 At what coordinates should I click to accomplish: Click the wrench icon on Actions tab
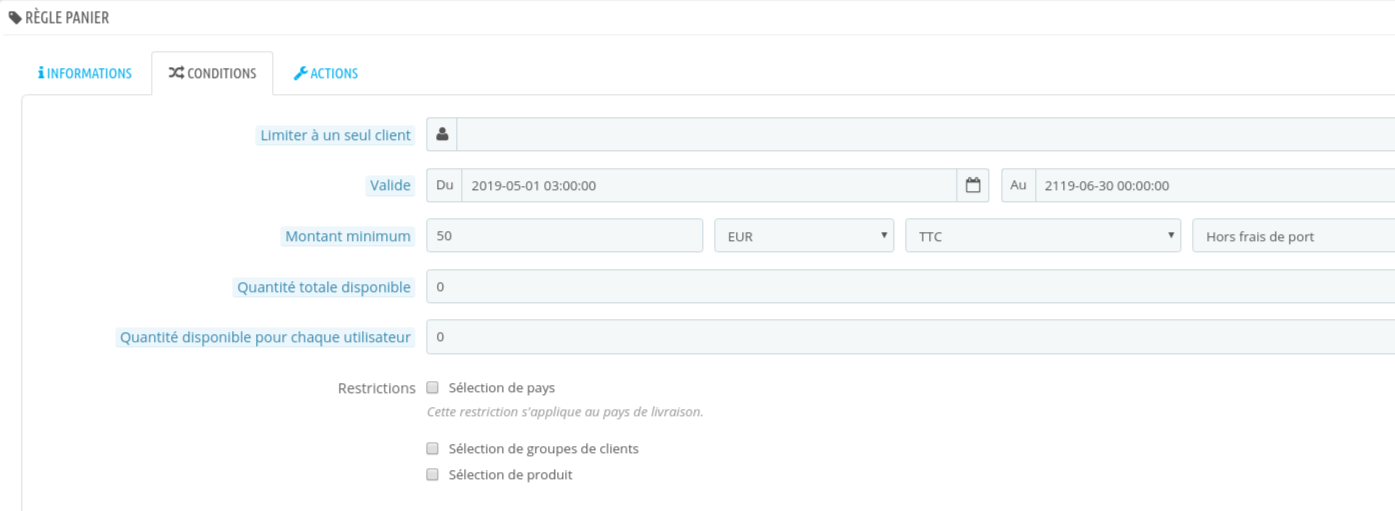point(300,73)
